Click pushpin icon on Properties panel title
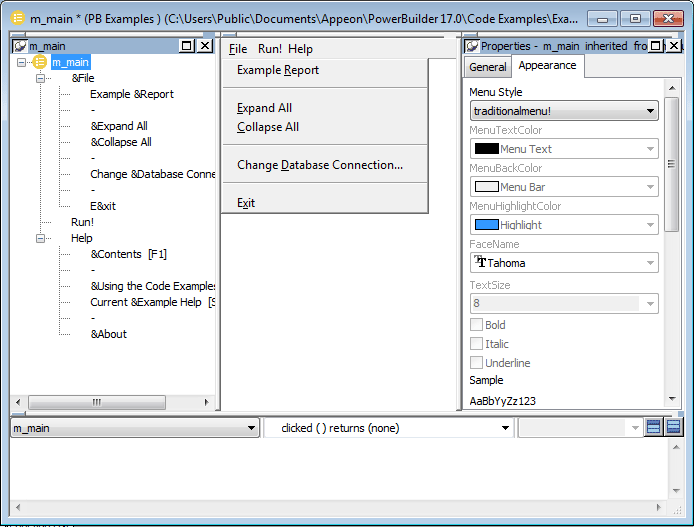694x527 pixels. [472, 46]
